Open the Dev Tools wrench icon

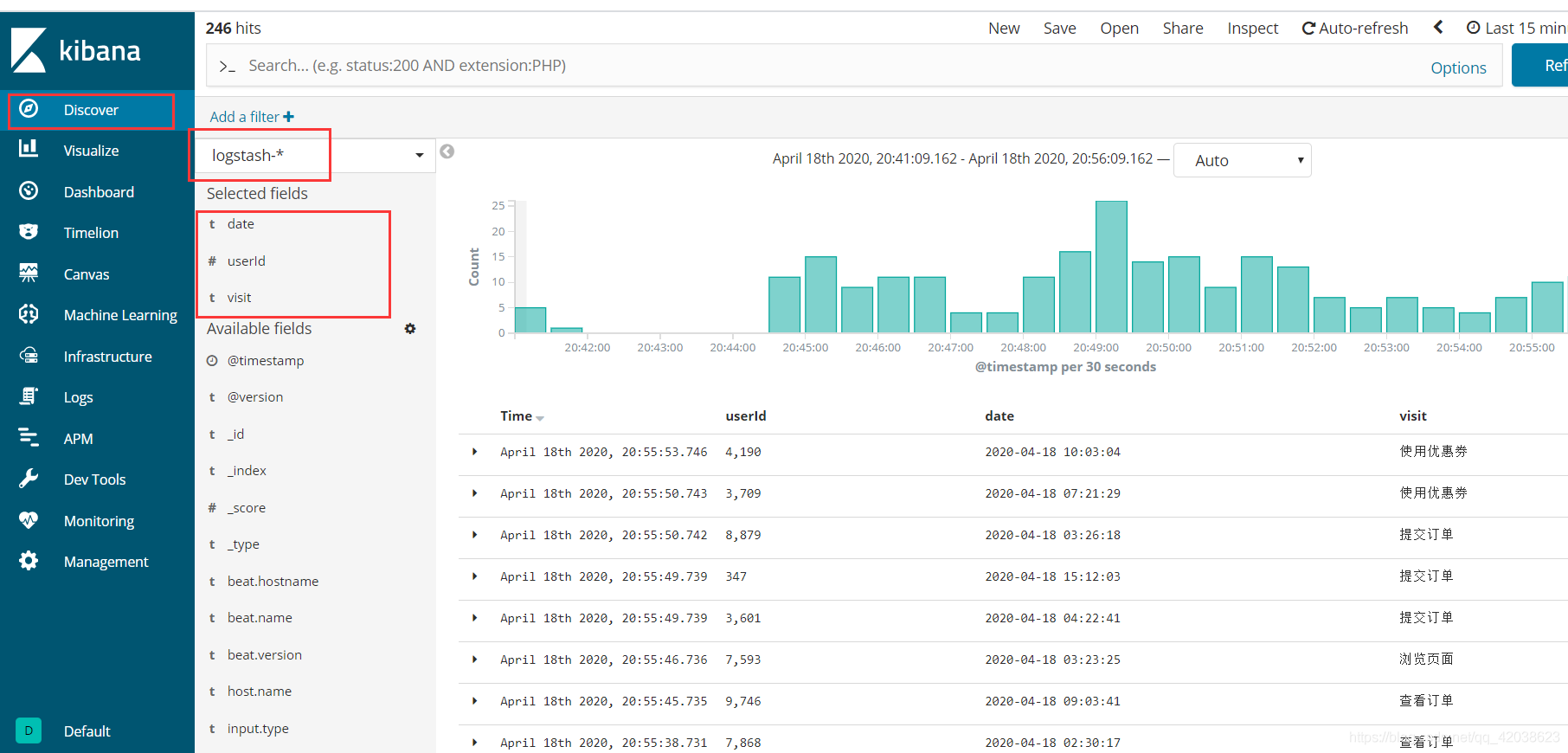coord(29,479)
